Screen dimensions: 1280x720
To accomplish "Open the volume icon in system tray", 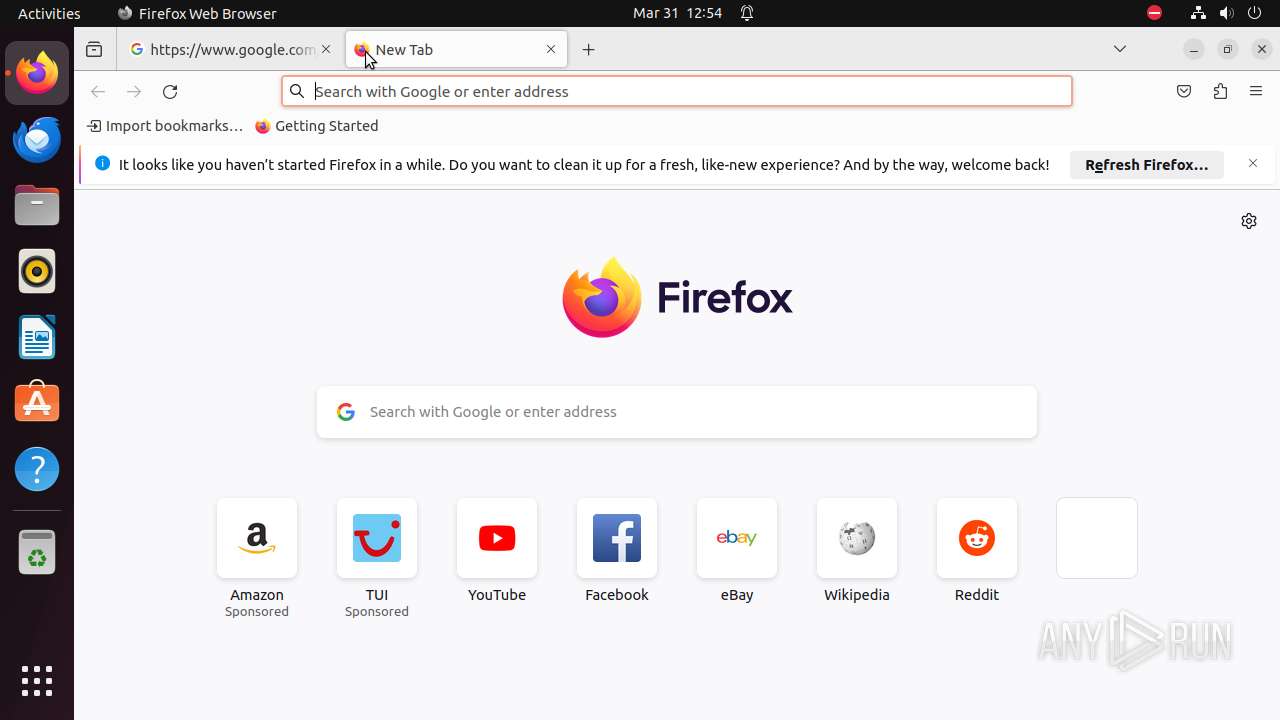I will (x=1227, y=13).
